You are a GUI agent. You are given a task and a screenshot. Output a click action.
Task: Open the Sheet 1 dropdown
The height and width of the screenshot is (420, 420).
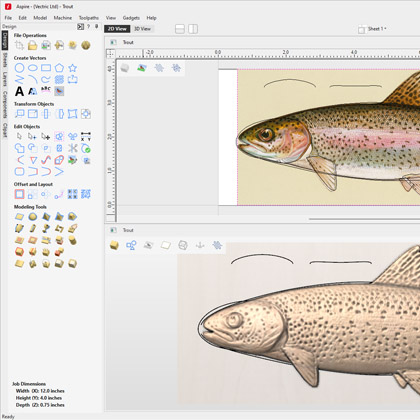pyautogui.click(x=372, y=29)
